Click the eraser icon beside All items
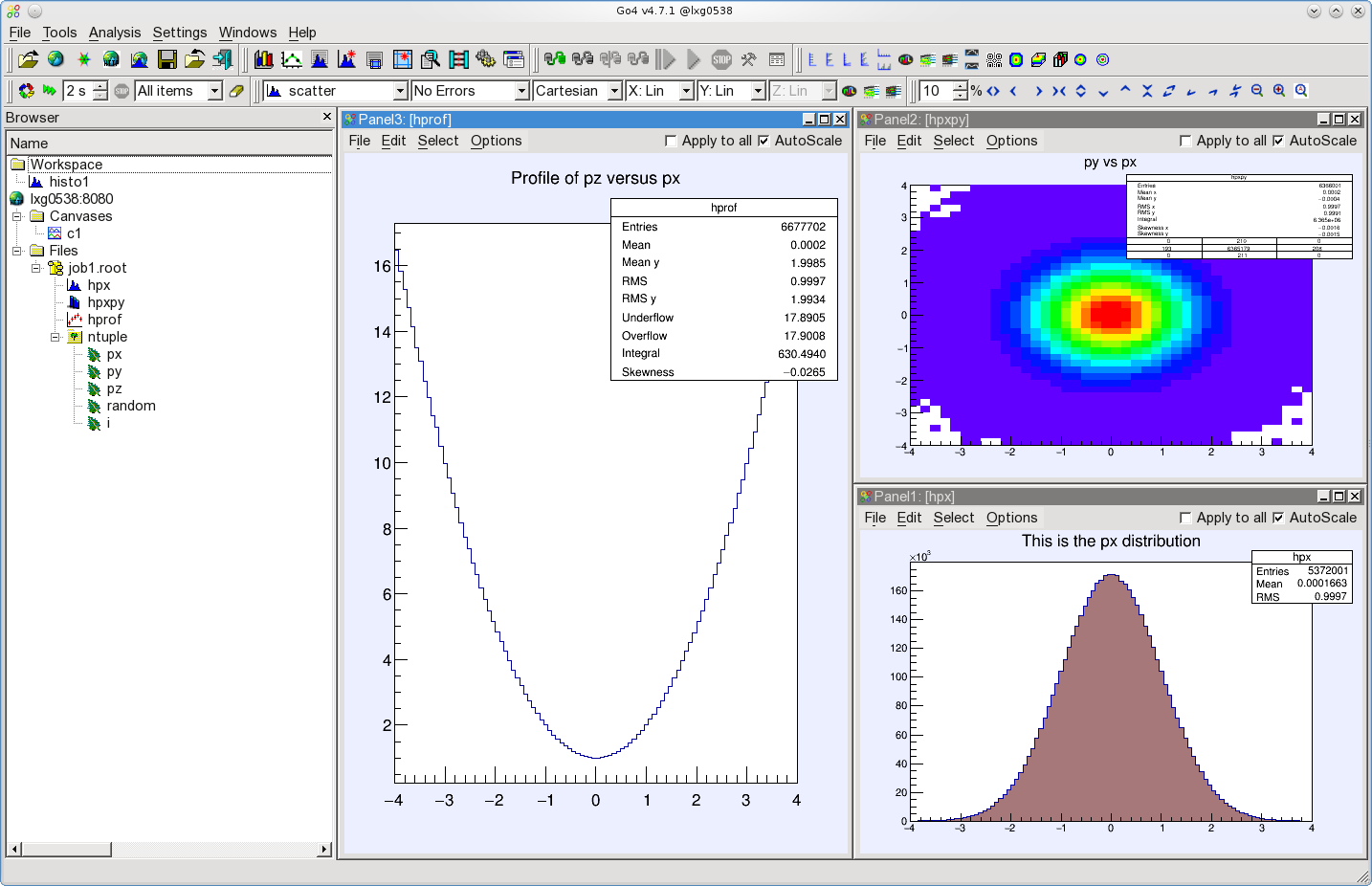This screenshot has height=886, width=1372. click(236, 91)
